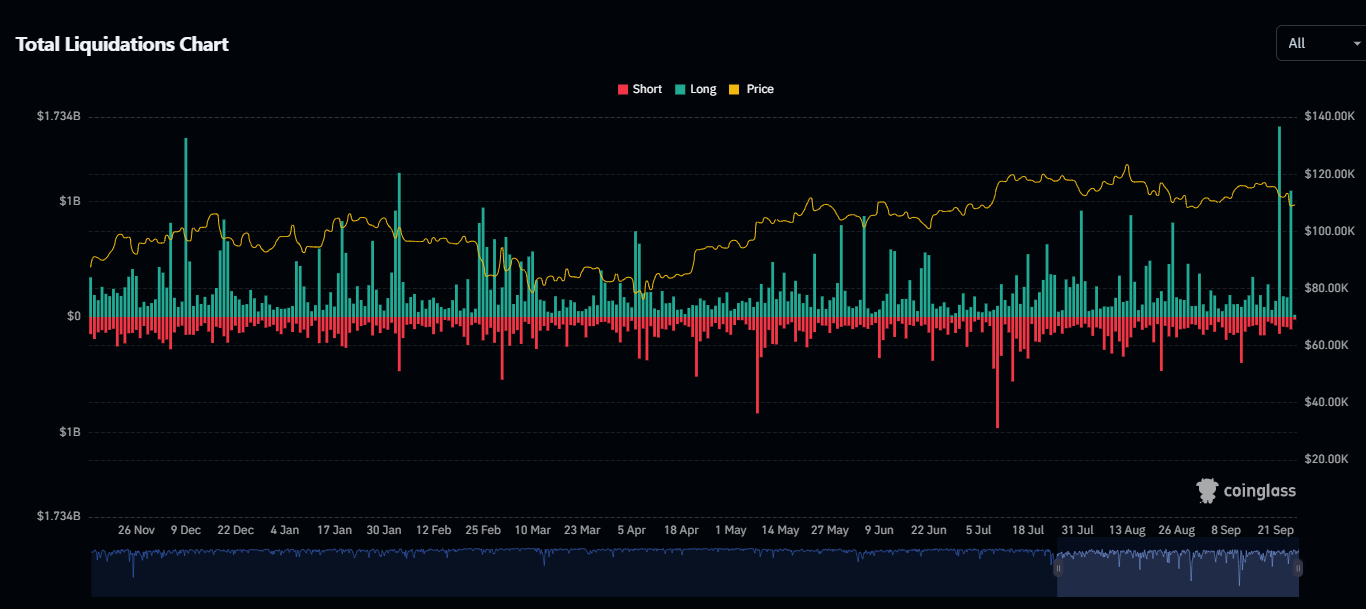This screenshot has width=1366, height=609.
Task: Grab the right handle of range slider
Action: (1298, 568)
